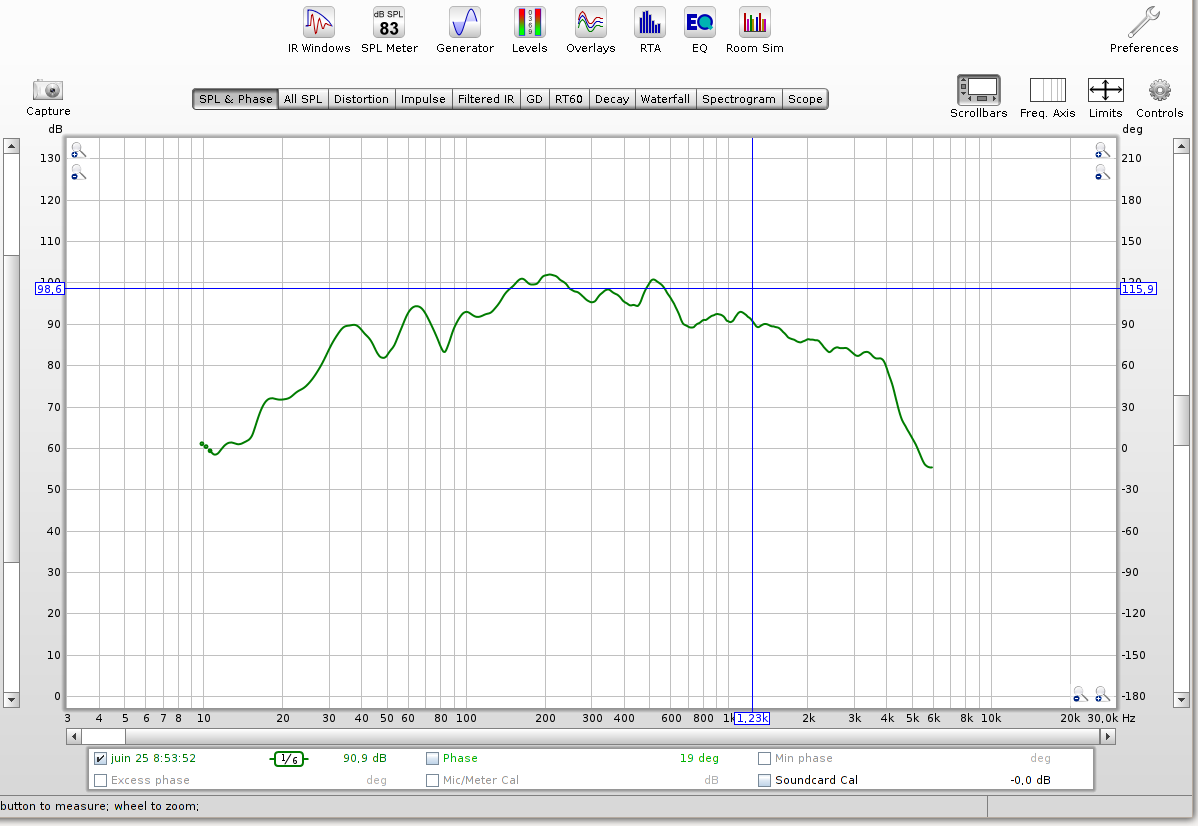Click the 1/6 smoothing indicator
1198x826 pixels.
(289, 759)
